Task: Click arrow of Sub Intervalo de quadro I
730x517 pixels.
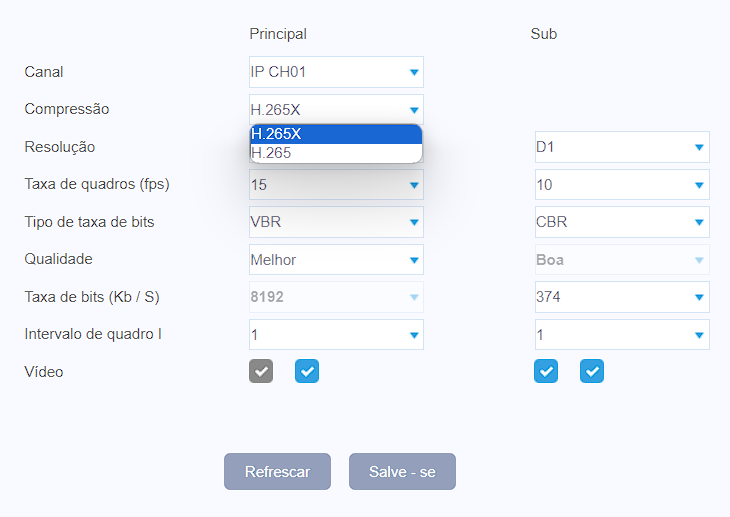Action: [699, 335]
